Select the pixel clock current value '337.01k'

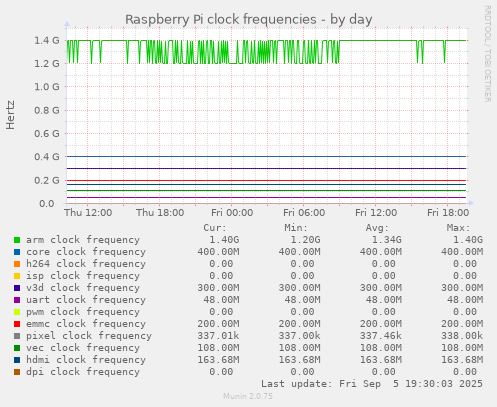(218, 336)
